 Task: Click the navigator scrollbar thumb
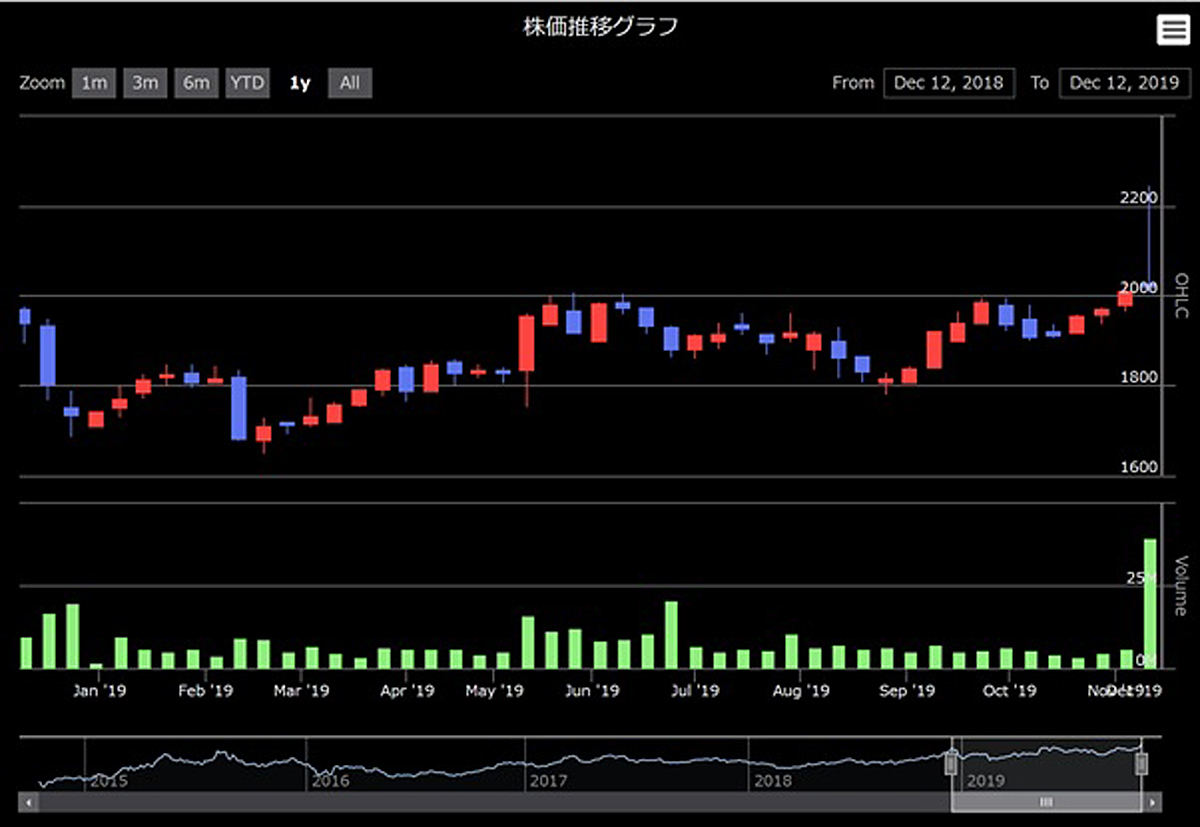coord(1046,802)
